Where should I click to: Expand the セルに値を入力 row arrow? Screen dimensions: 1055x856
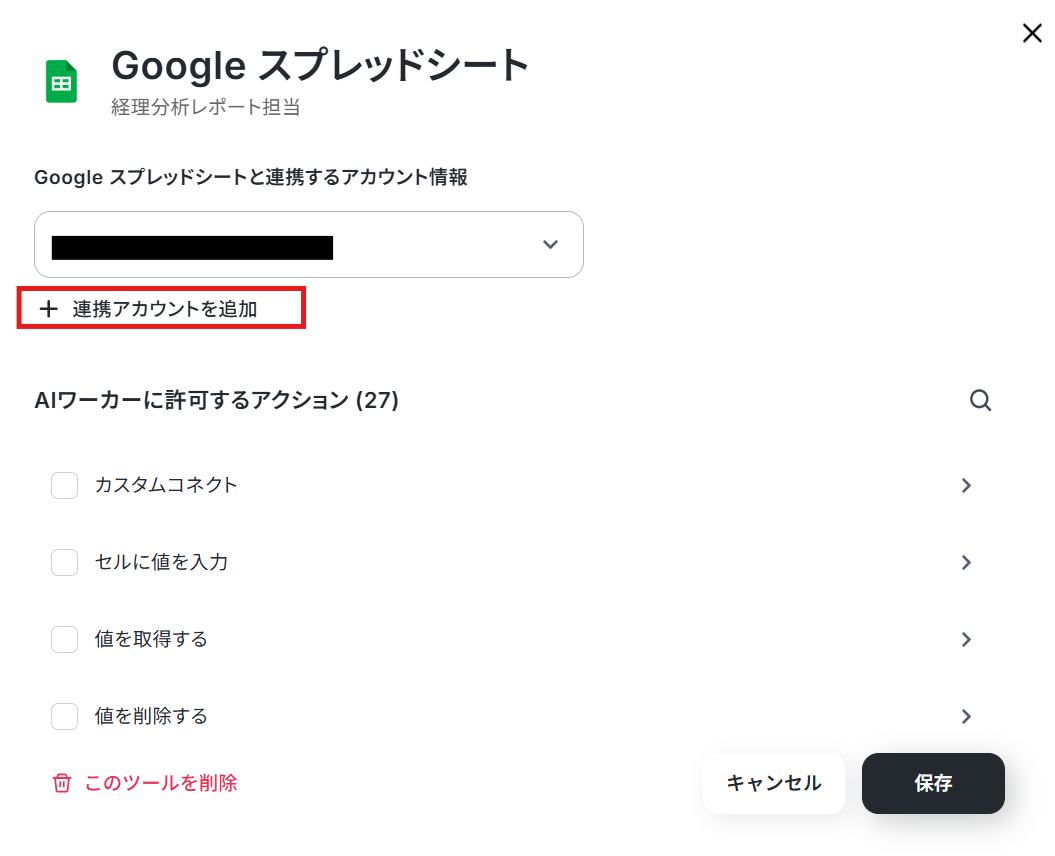[966, 562]
